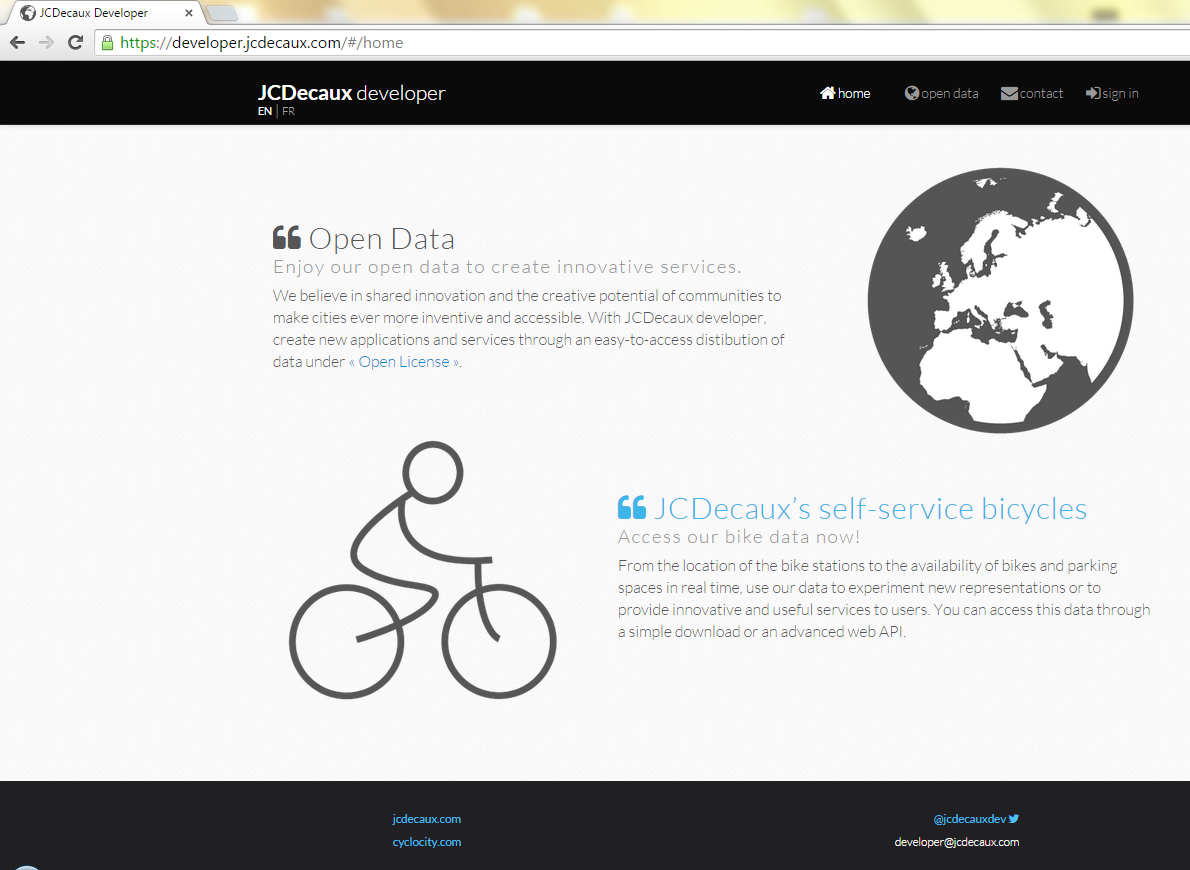This screenshot has width=1190, height=870.
Task: Open cyclocity.com footer link
Action: pyautogui.click(x=427, y=842)
